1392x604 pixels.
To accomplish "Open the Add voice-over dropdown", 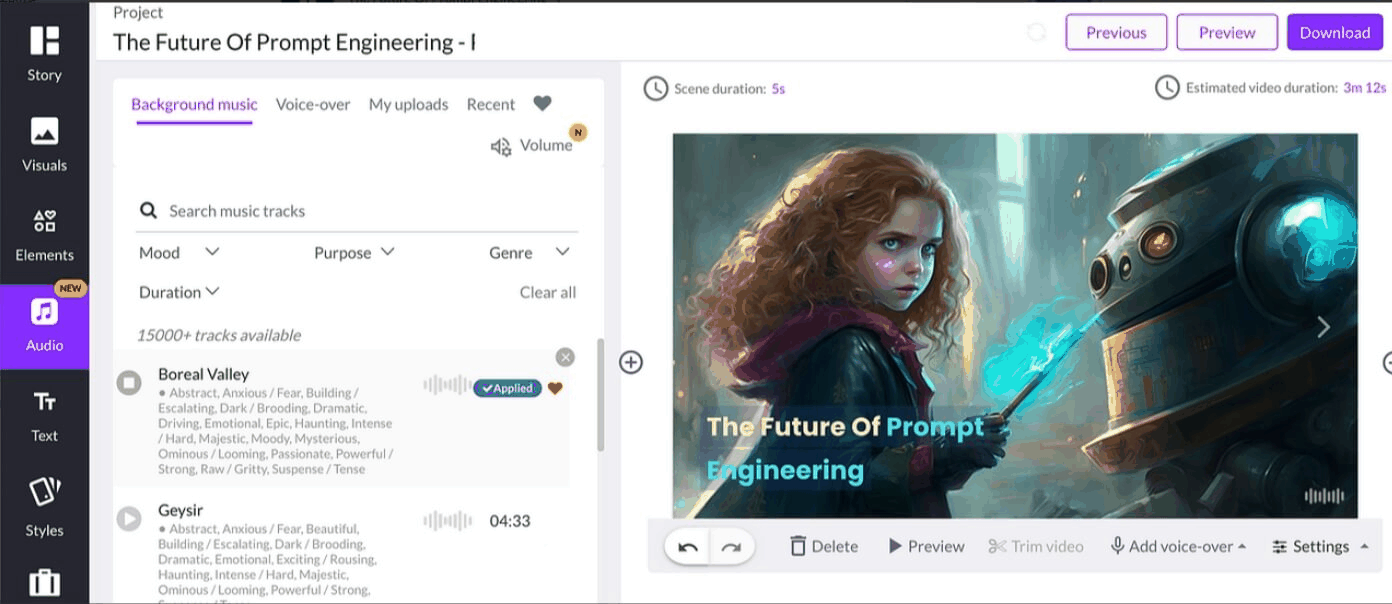I will click(x=1179, y=546).
